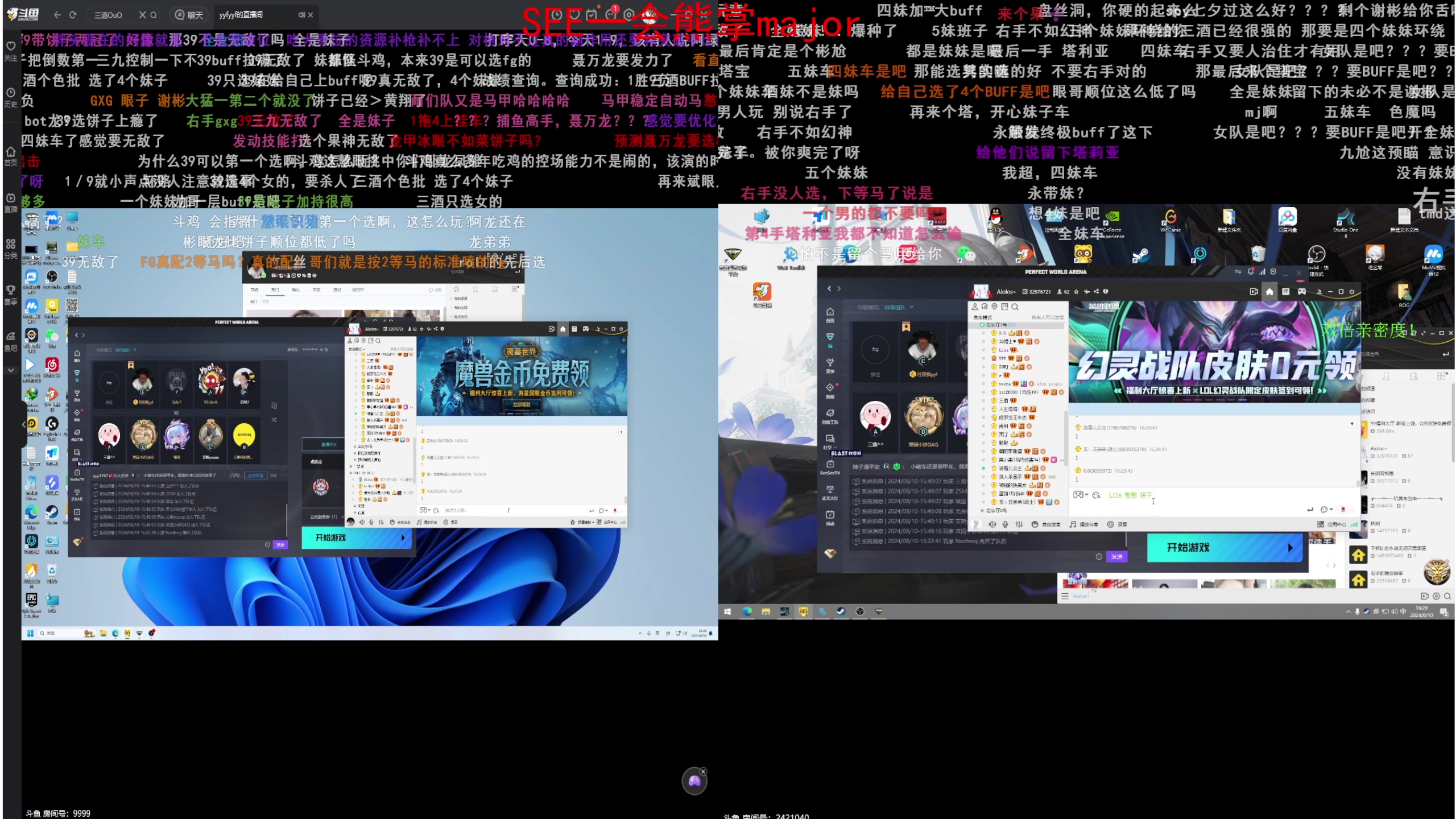Collapse the 会议厅1号 channel in YY user list

point(982,325)
